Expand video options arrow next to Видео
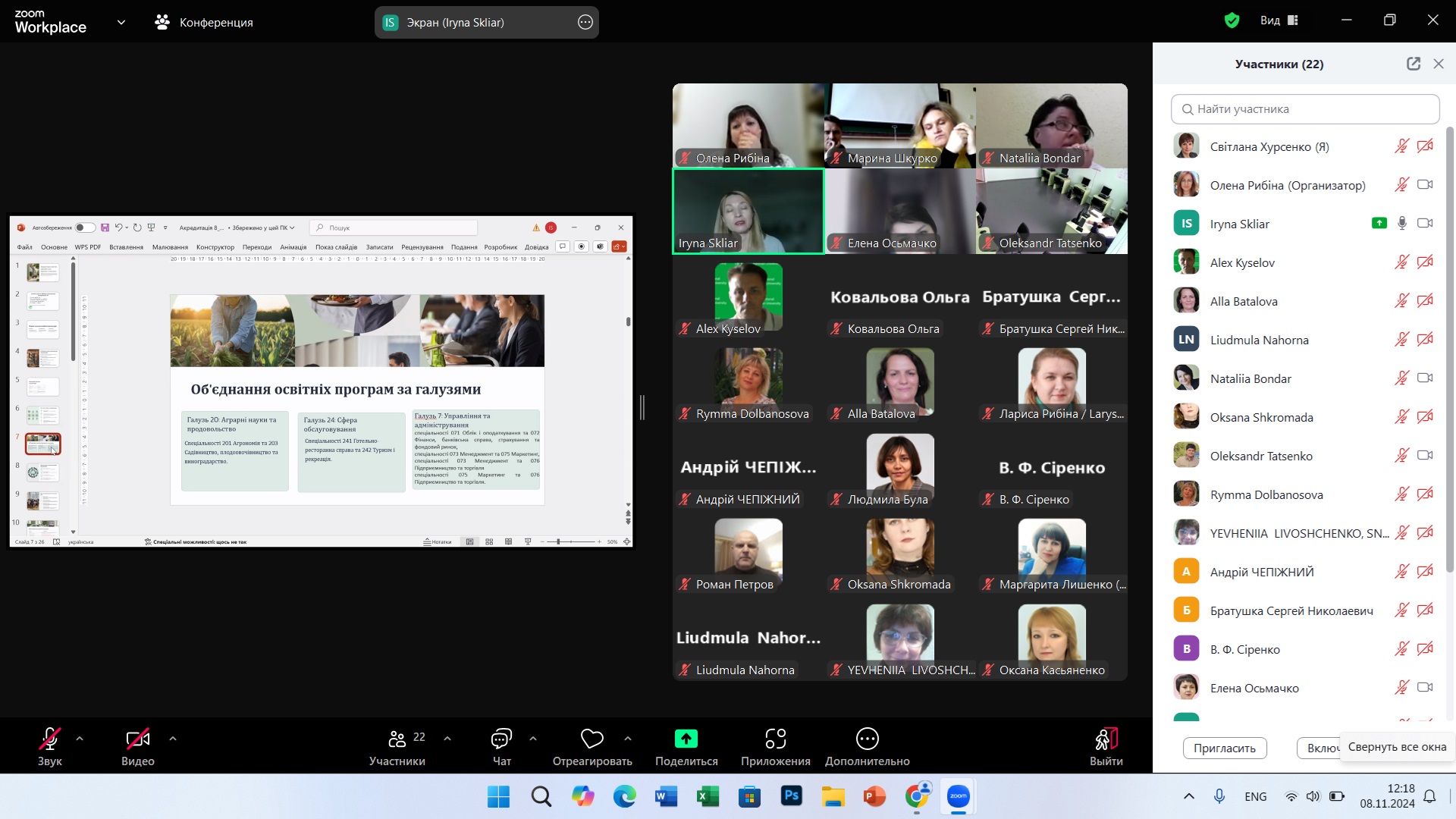 tap(173, 739)
